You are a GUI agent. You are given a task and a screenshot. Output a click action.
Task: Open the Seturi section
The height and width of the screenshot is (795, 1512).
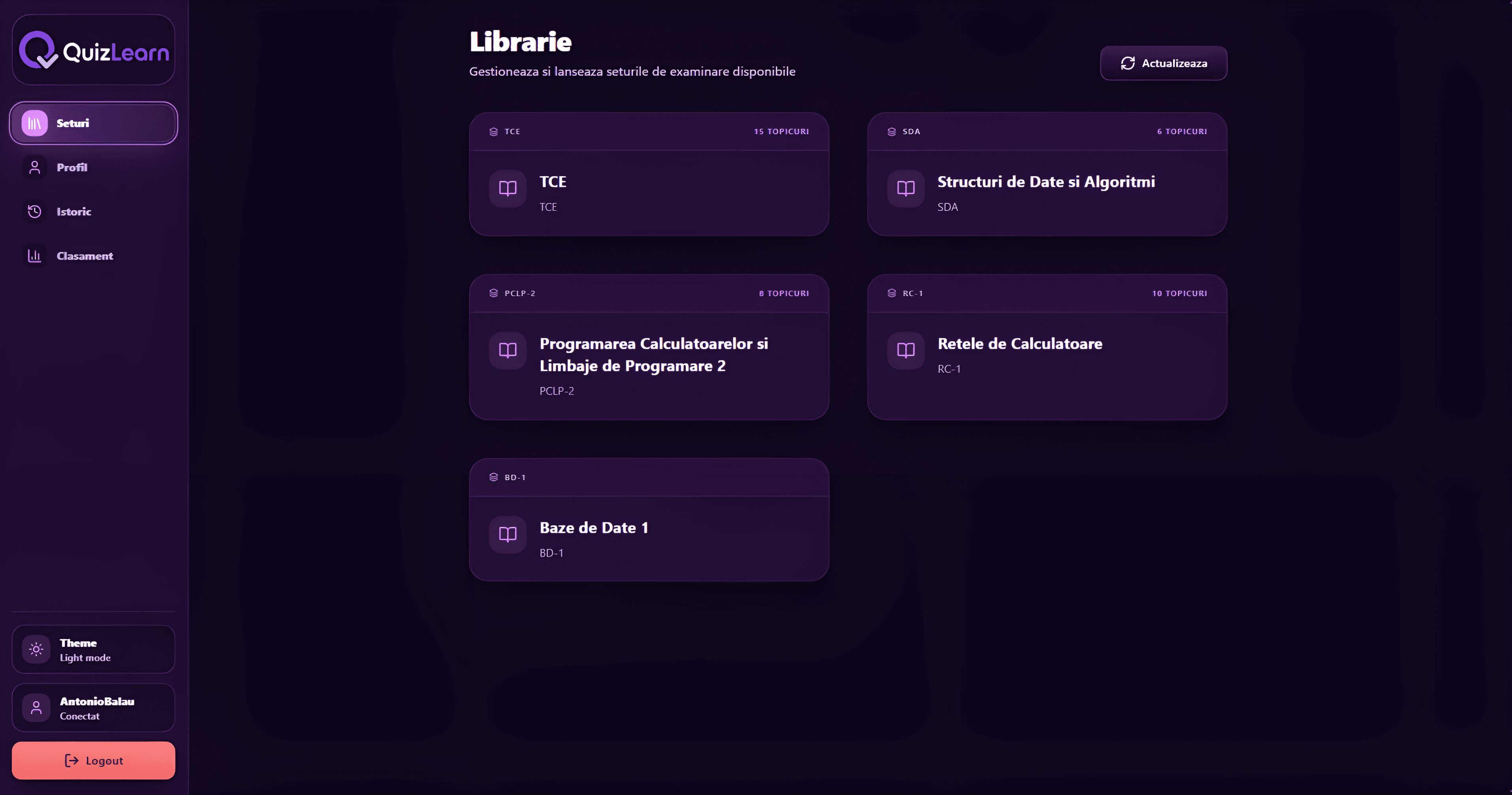(93, 123)
